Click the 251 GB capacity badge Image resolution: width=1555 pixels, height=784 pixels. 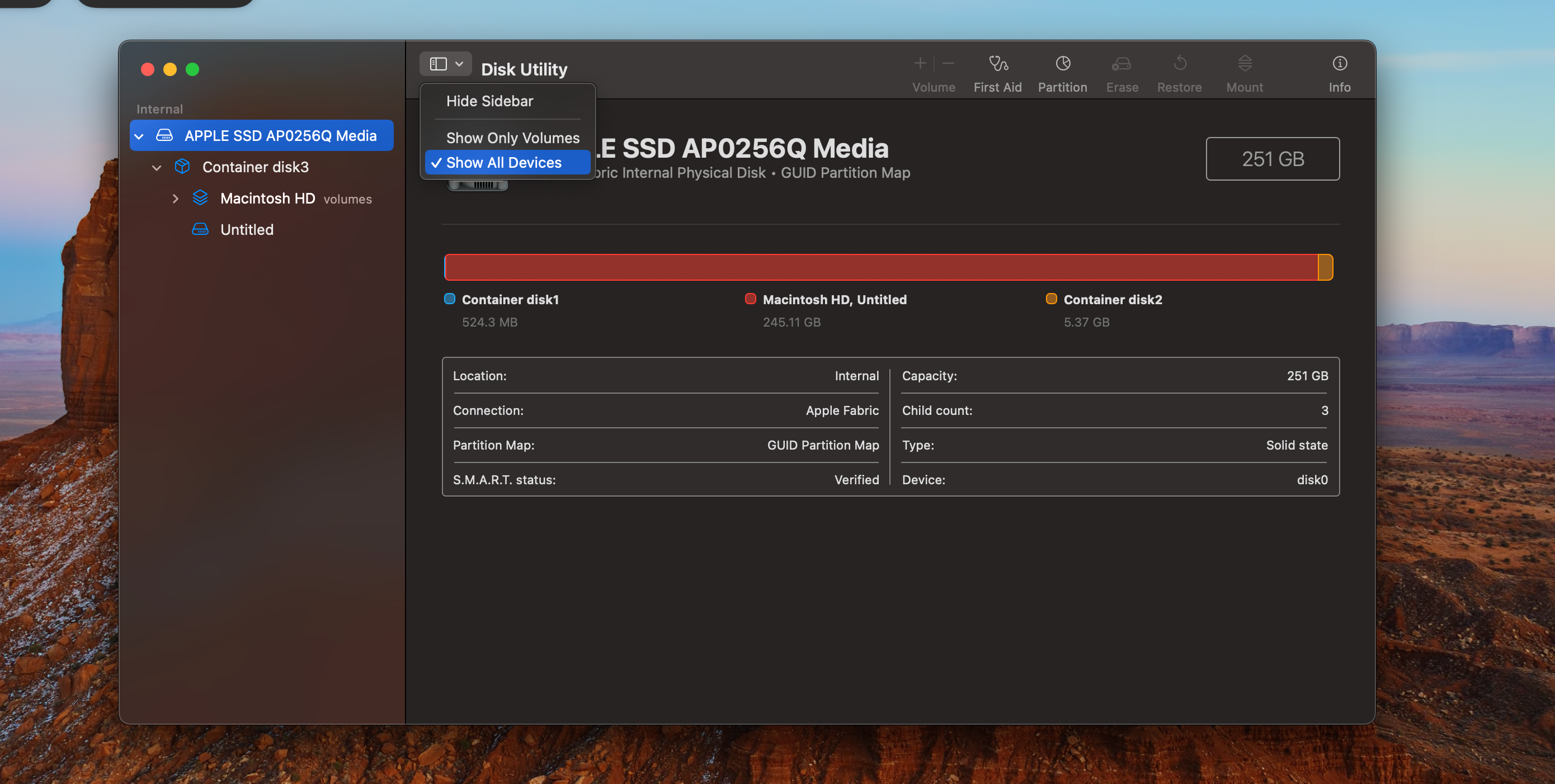[1273, 159]
